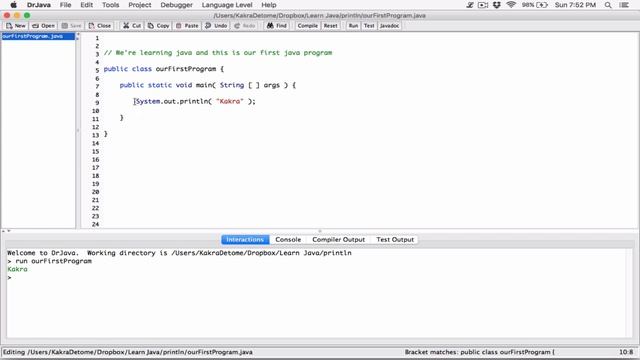This screenshot has width=640, height=360.
Task: Open Notification Center from the menu bar
Action: tap(624, 5)
